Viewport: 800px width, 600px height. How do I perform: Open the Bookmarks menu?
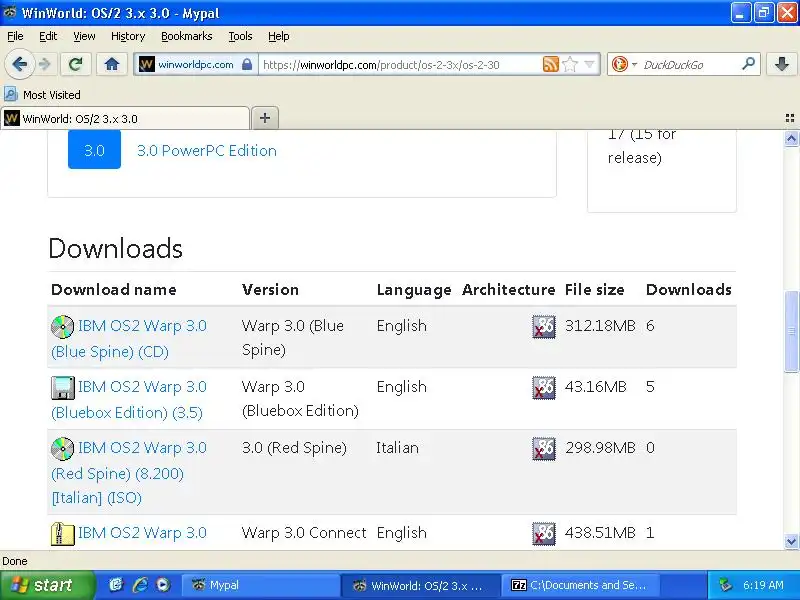tap(187, 36)
